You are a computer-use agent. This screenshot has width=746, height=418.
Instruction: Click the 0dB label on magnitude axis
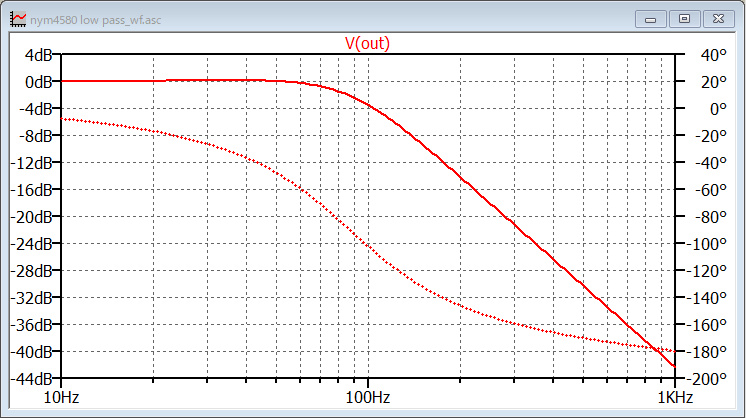40,81
